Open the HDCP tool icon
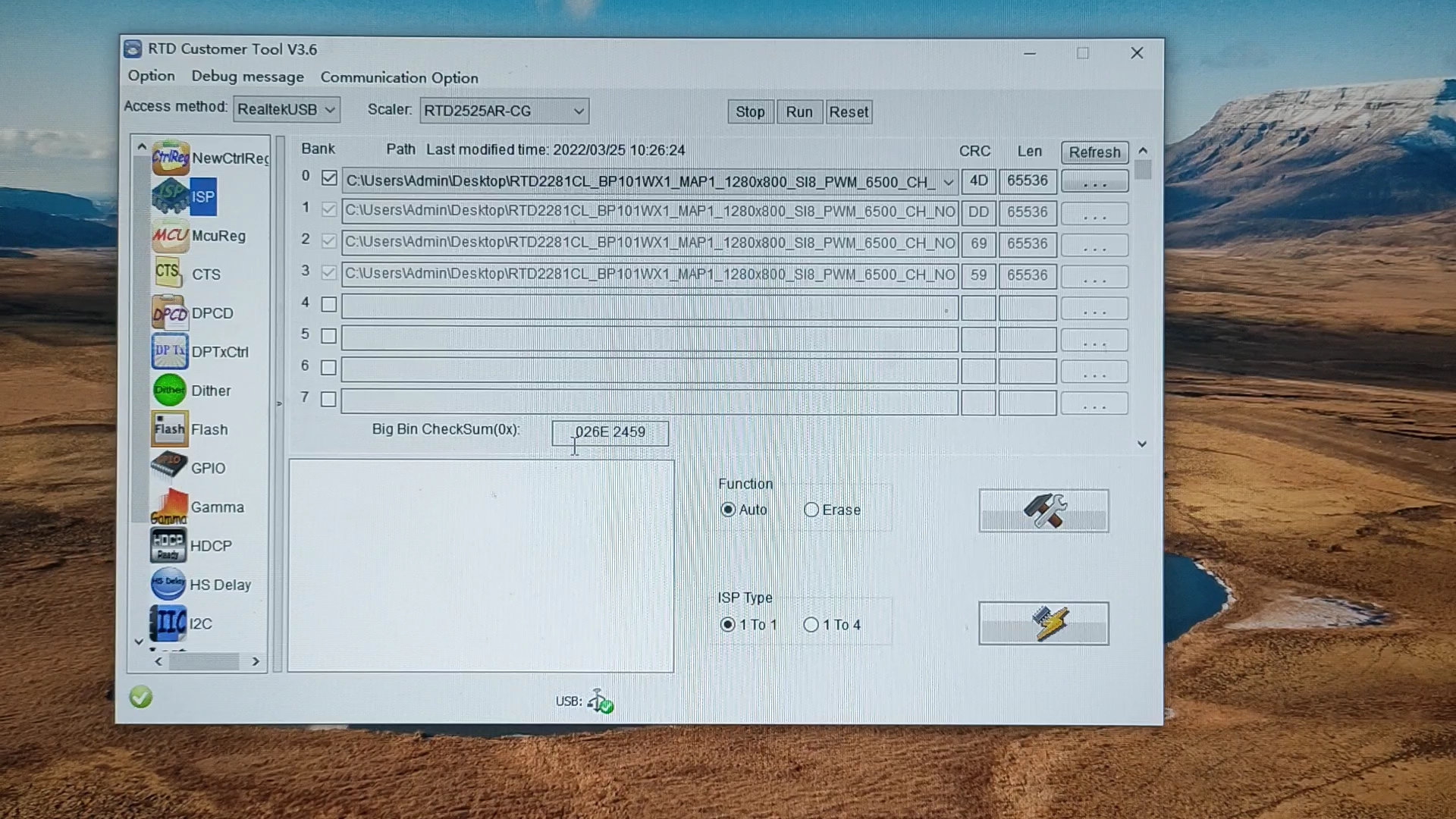This screenshot has height=819, width=1456. [x=168, y=545]
